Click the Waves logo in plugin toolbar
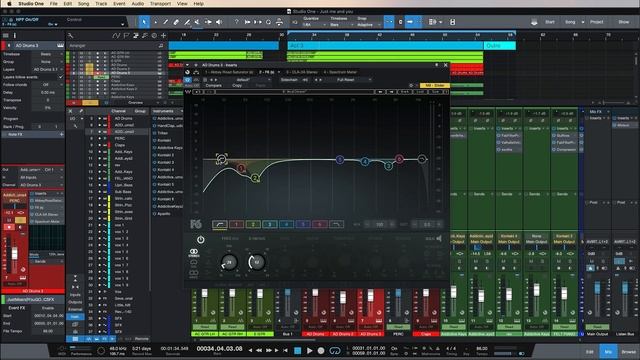640x360 pixels. coord(188,92)
